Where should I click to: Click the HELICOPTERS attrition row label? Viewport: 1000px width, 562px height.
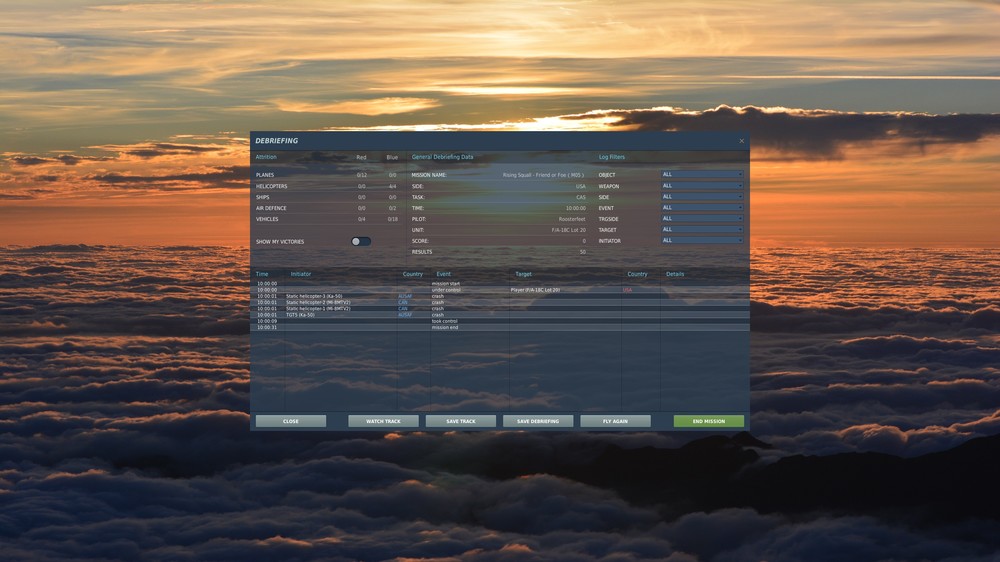pyautogui.click(x=272, y=186)
